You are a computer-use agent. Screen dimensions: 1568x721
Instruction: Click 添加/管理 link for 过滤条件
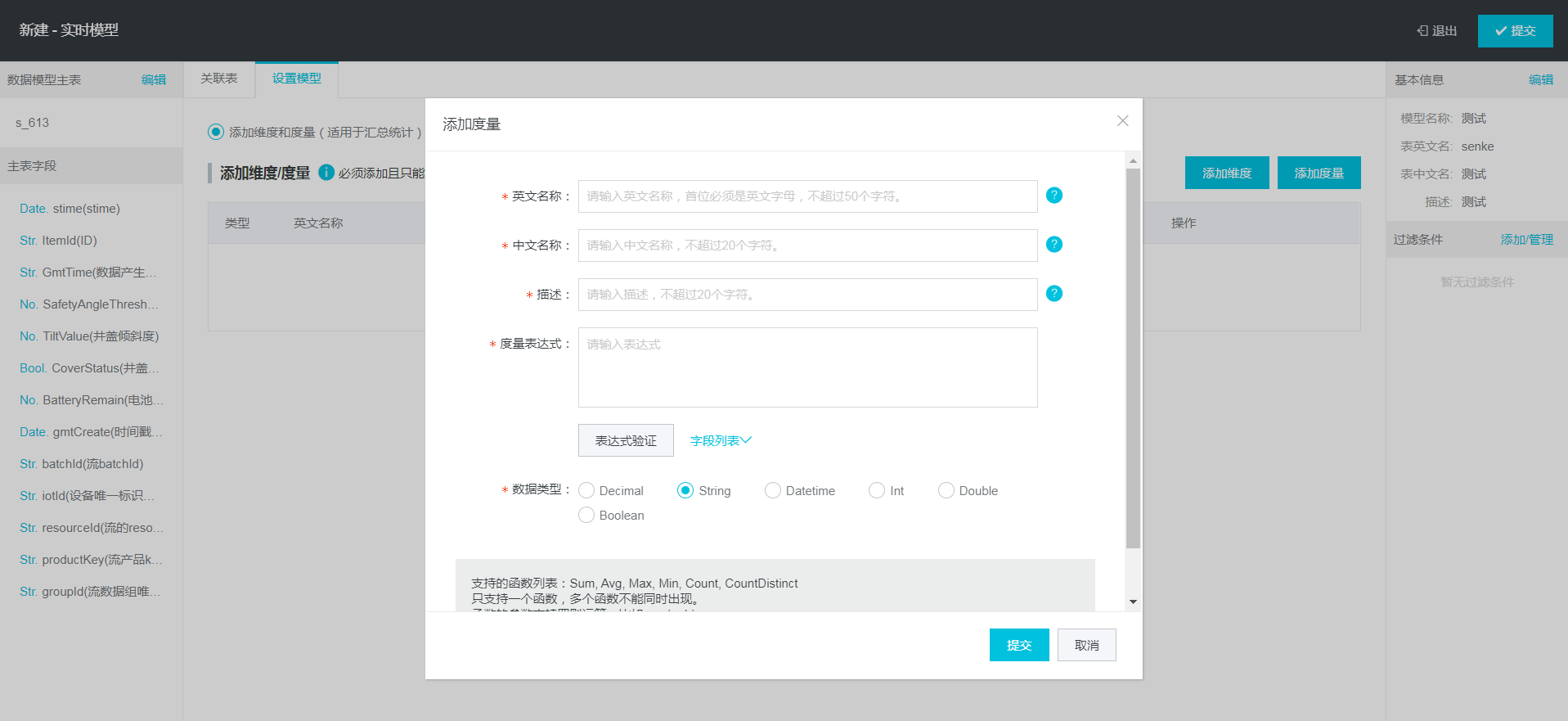pyautogui.click(x=1527, y=240)
